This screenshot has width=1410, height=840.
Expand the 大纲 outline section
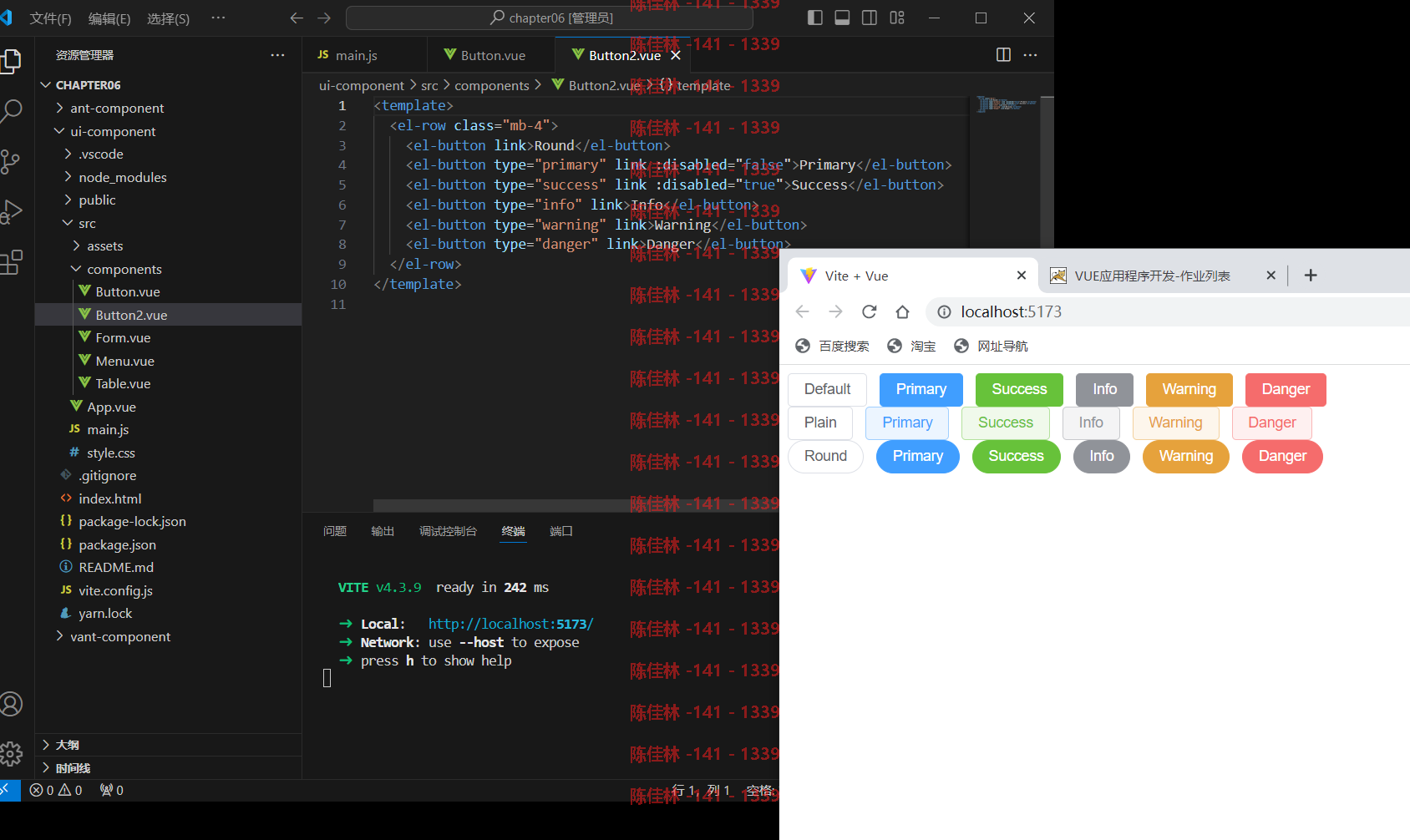[x=67, y=745]
